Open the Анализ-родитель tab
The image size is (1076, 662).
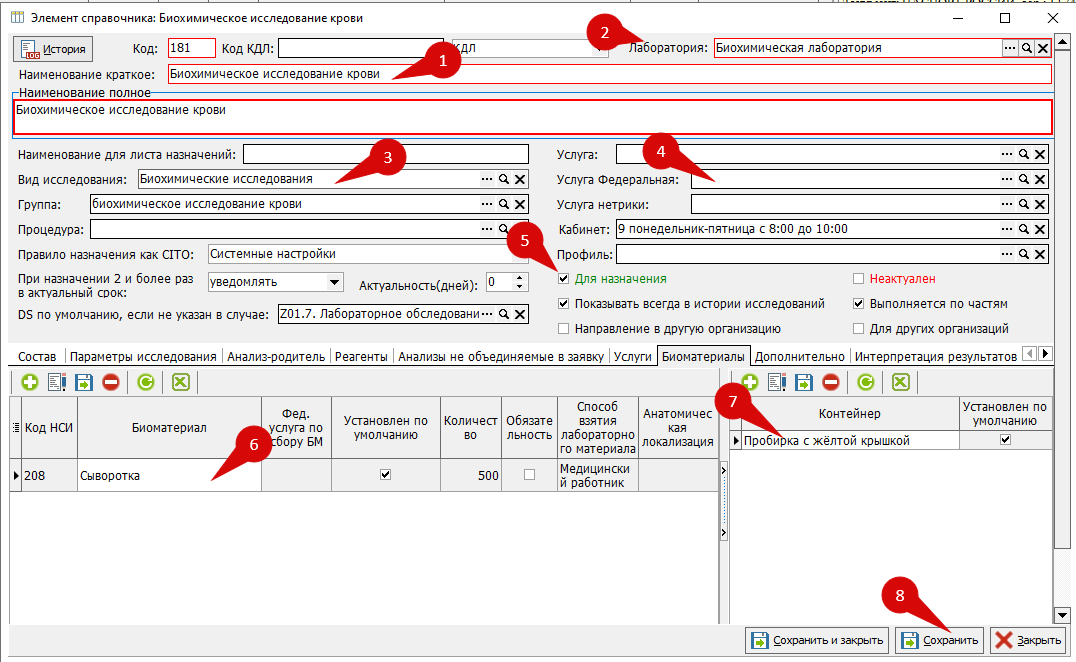coord(276,357)
